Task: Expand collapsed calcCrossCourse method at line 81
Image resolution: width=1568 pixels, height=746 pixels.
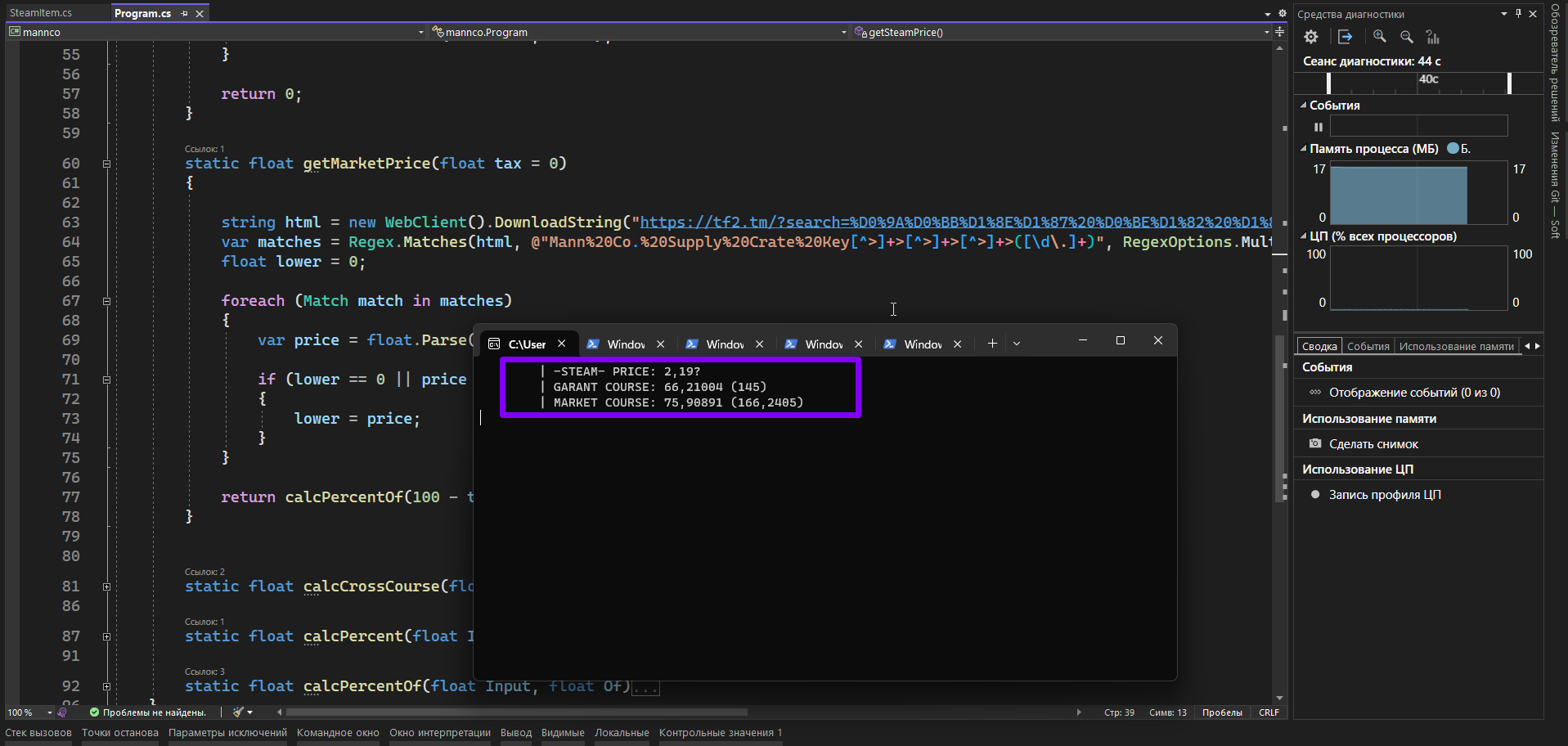Action: (x=106, y=586)
